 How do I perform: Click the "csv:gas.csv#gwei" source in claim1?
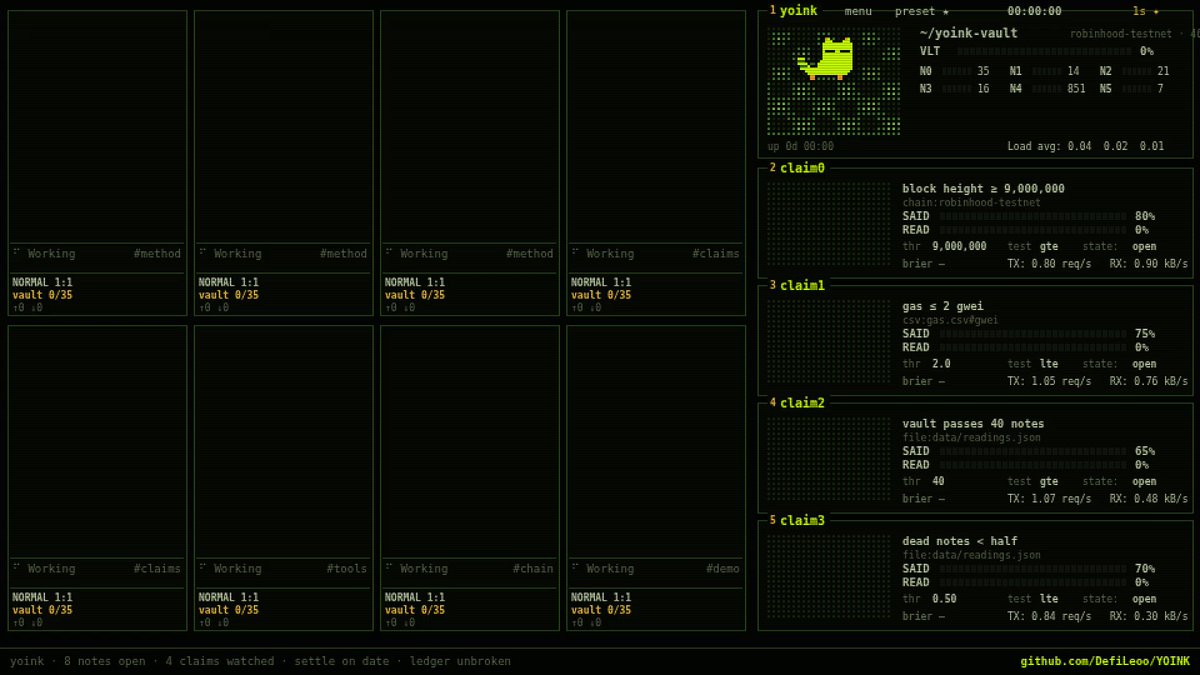pos(950,320)
